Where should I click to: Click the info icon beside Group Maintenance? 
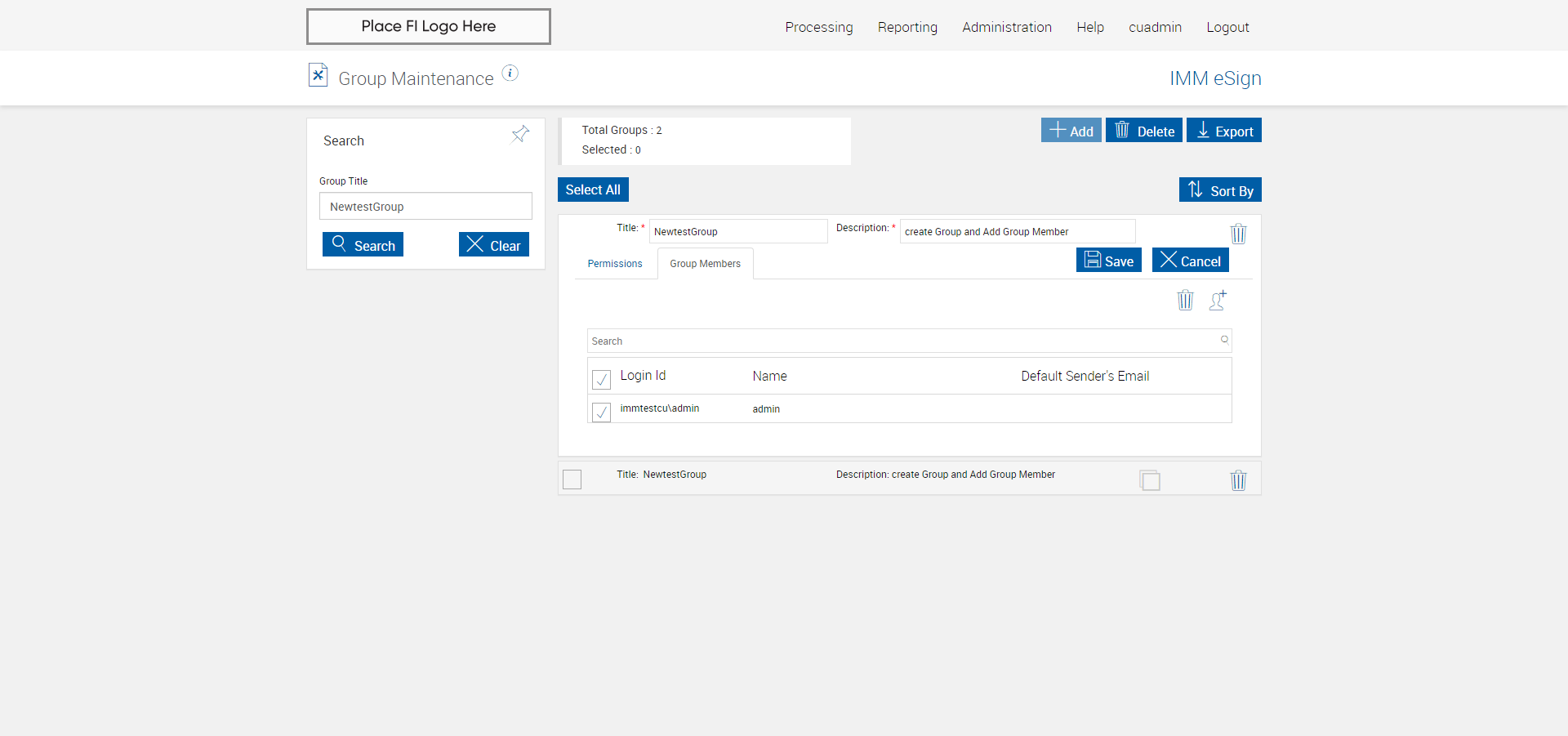[x=510, y=74]
